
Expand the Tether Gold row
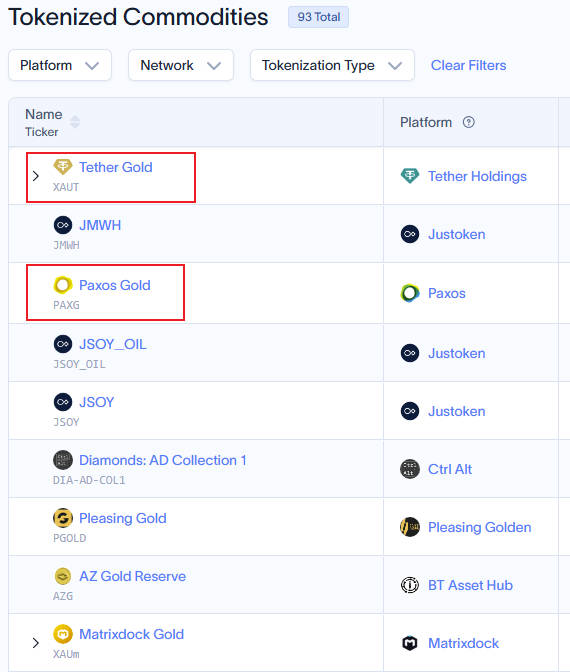(x=36, y=176)
